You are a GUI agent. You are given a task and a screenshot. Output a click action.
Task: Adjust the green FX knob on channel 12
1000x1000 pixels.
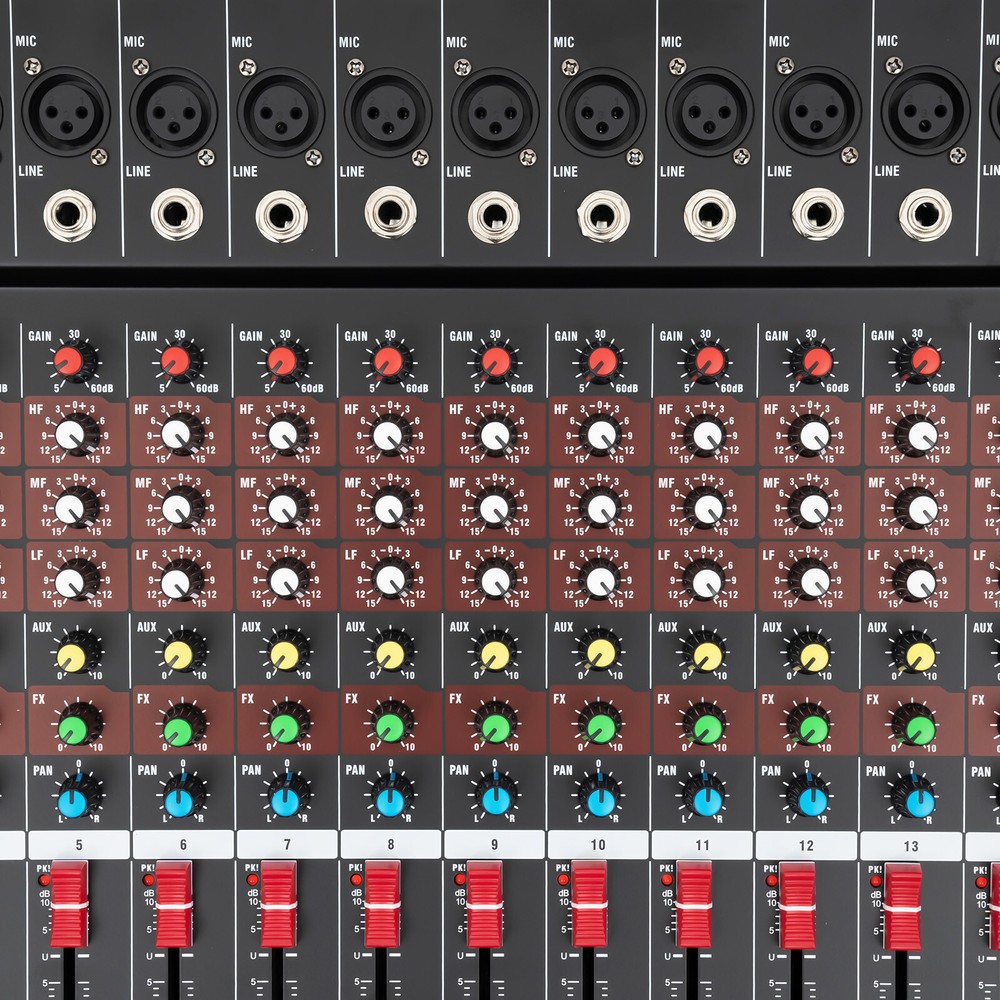point(806,722)
